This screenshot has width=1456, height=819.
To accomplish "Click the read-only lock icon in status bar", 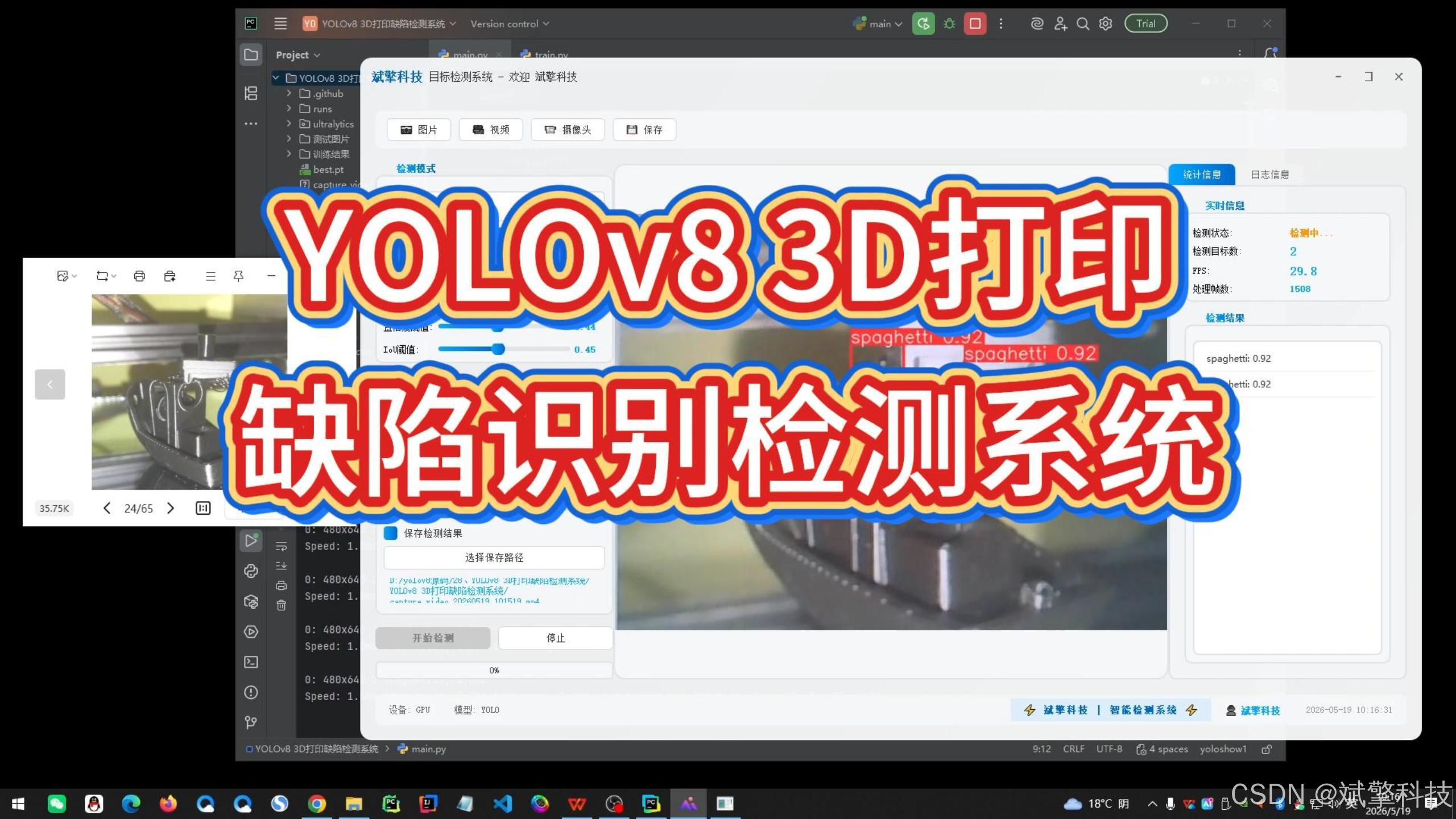I will (1266, 749).
